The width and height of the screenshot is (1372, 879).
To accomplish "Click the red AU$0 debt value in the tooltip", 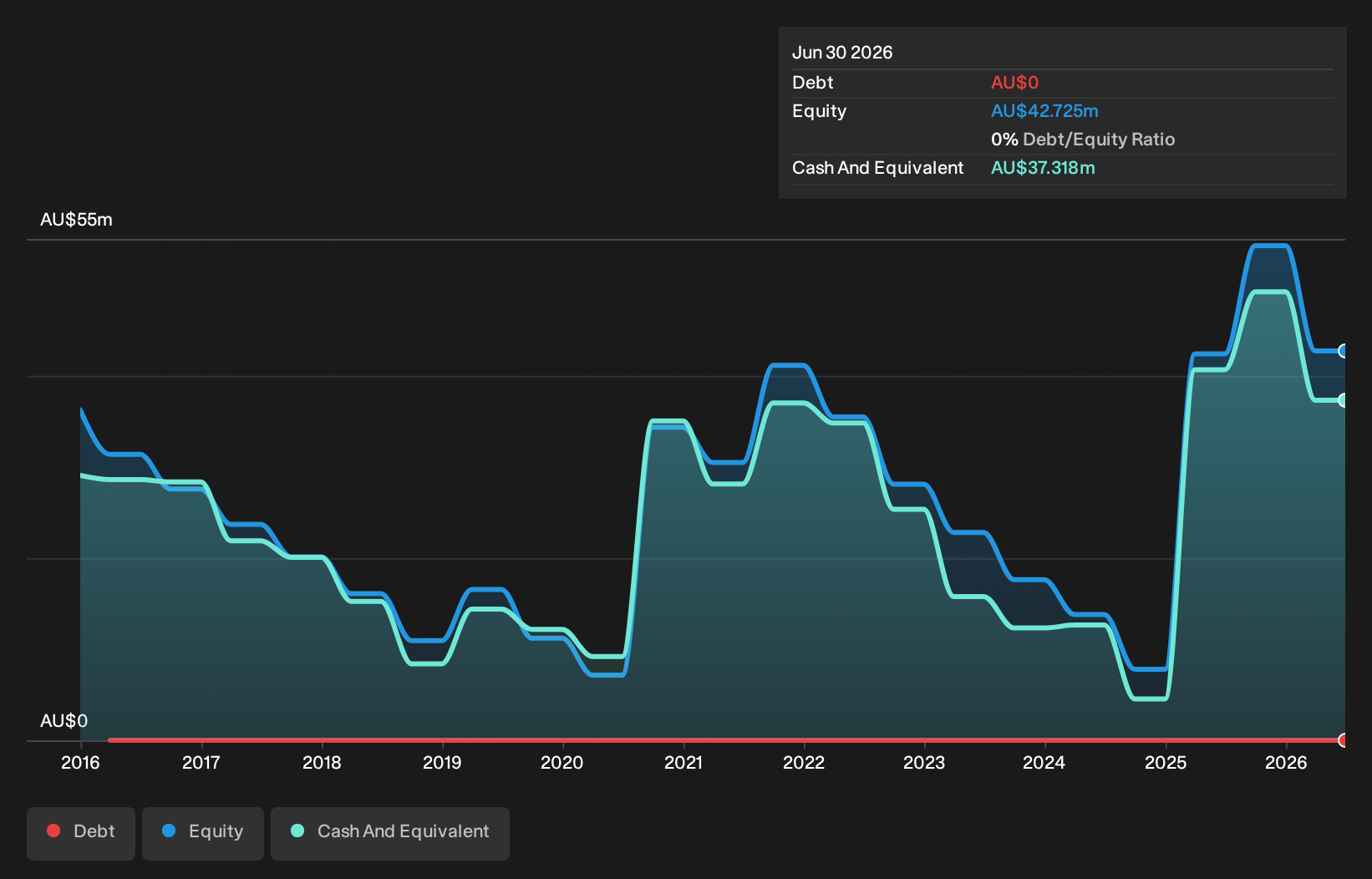I will pos(1014,83).
